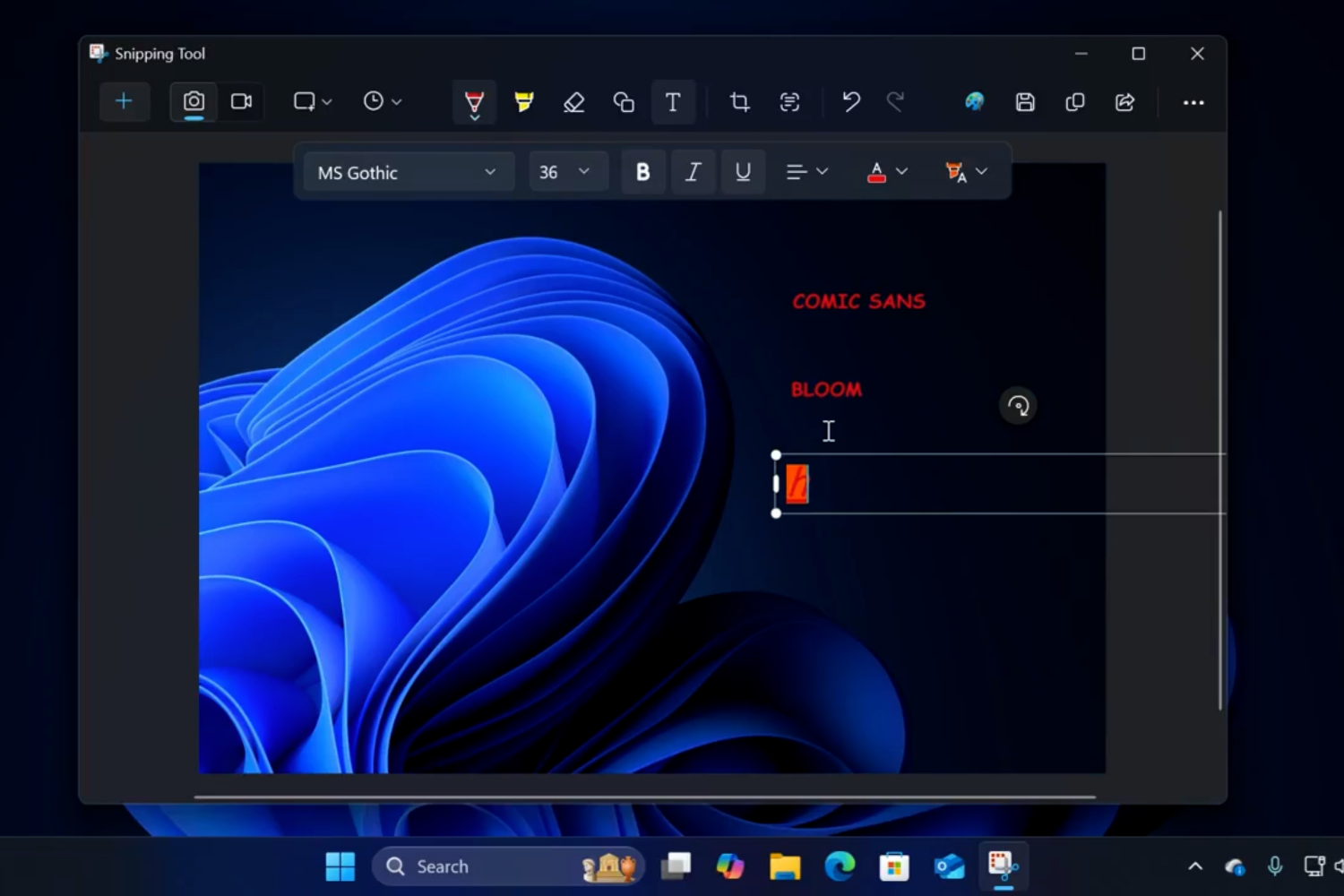The height and width of the screenshot is (896, 1344).
Task: Start a new snip with the plus button
Action: 124,101
